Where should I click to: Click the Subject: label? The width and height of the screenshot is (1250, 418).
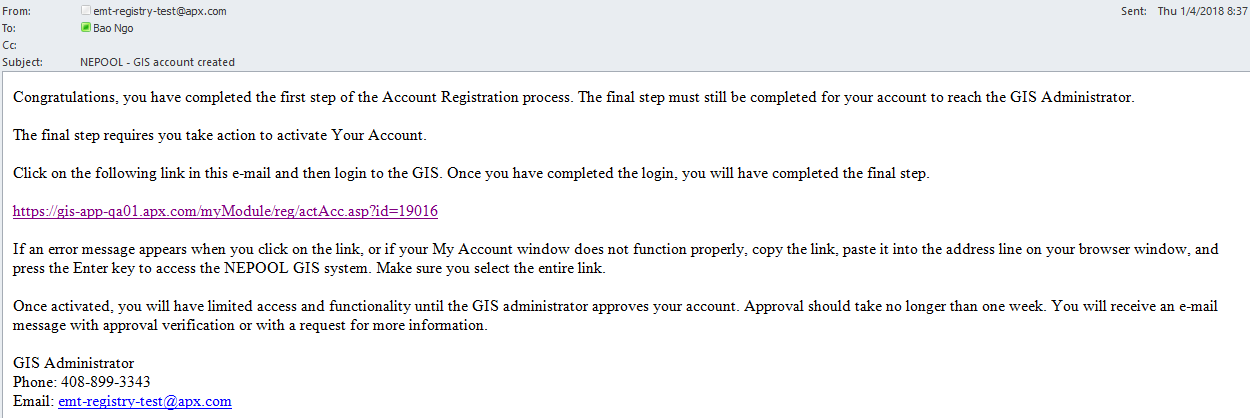[x=23, y=62]
